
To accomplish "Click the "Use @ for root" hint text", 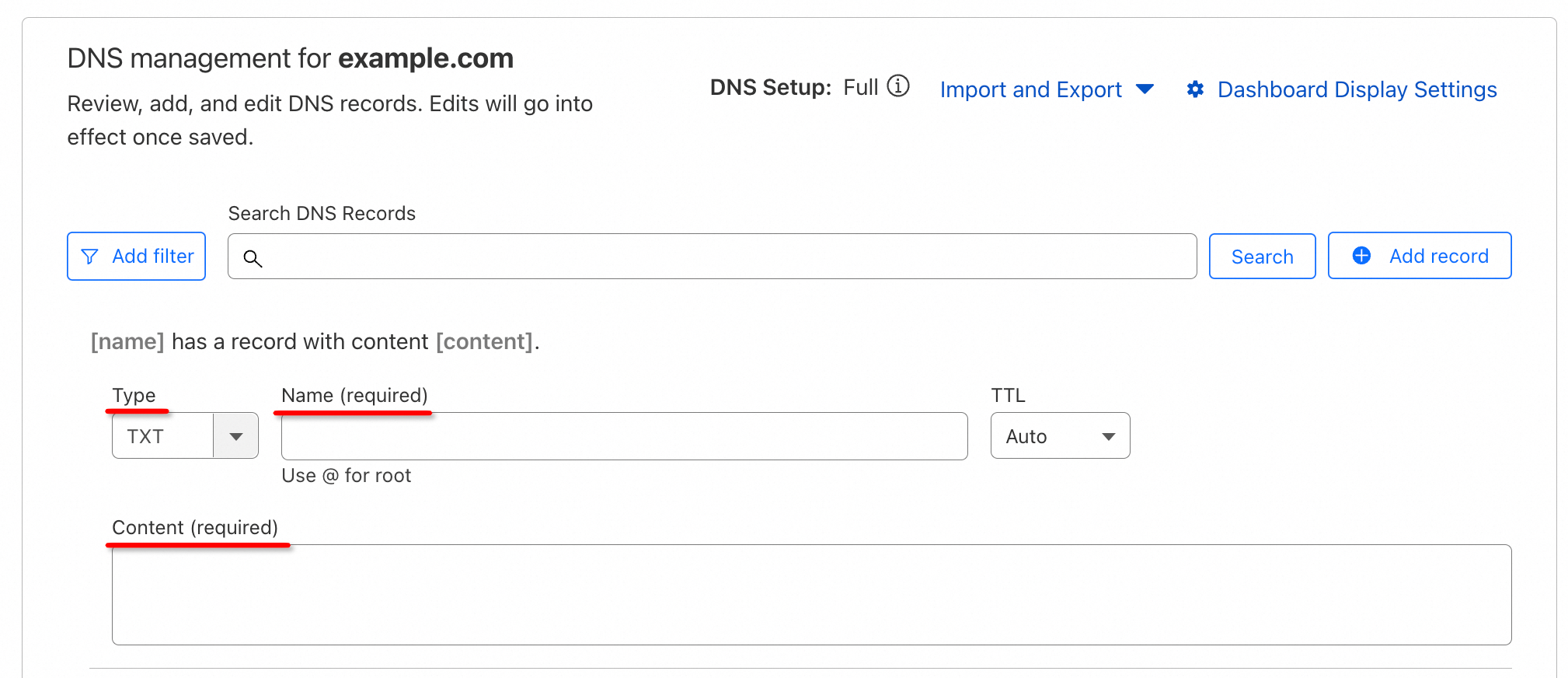I will point(347,476).
